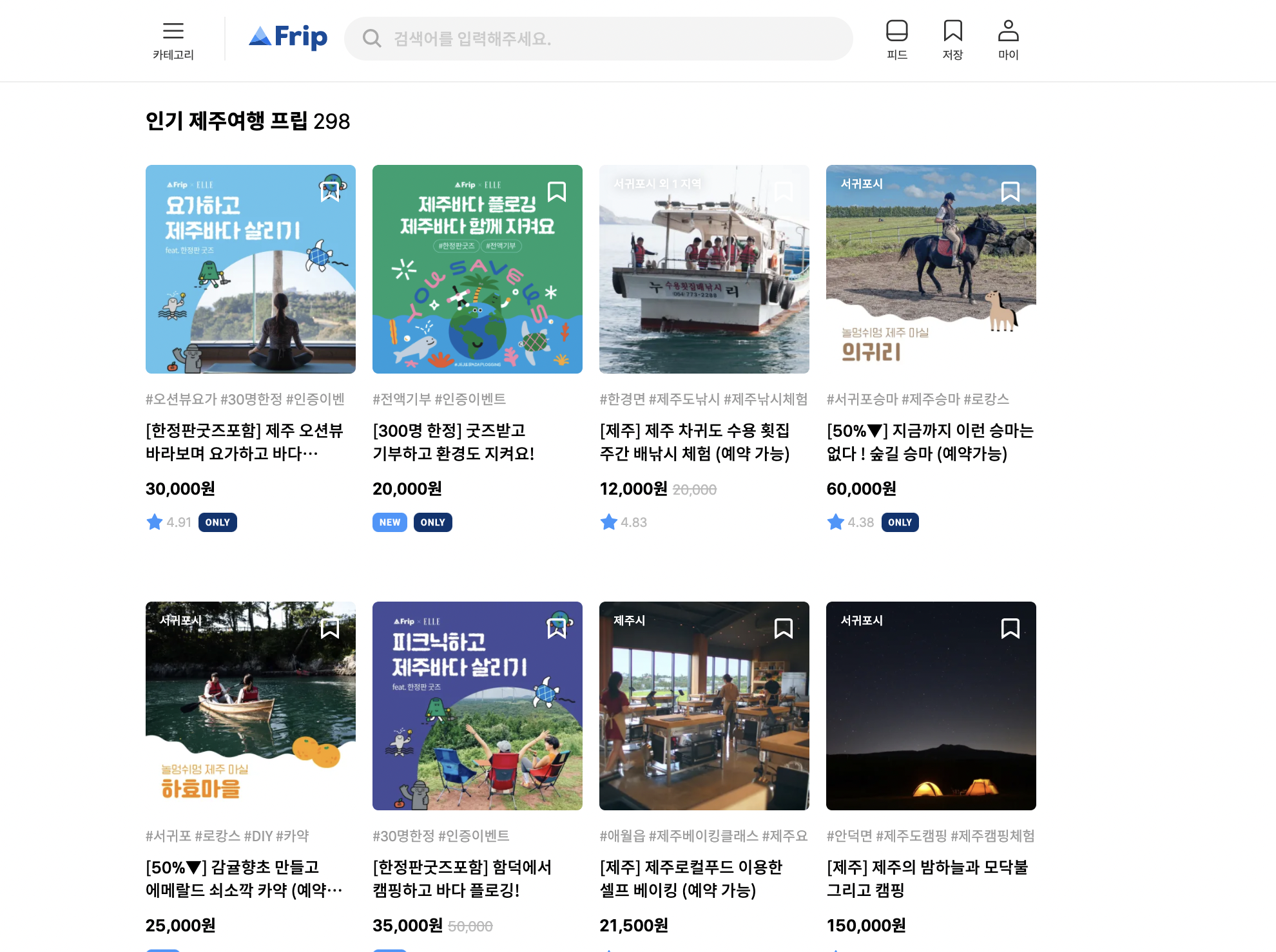Bookmark the 하효마을 kayak card
Viewport: 1276px width, 952px height.
330,628
